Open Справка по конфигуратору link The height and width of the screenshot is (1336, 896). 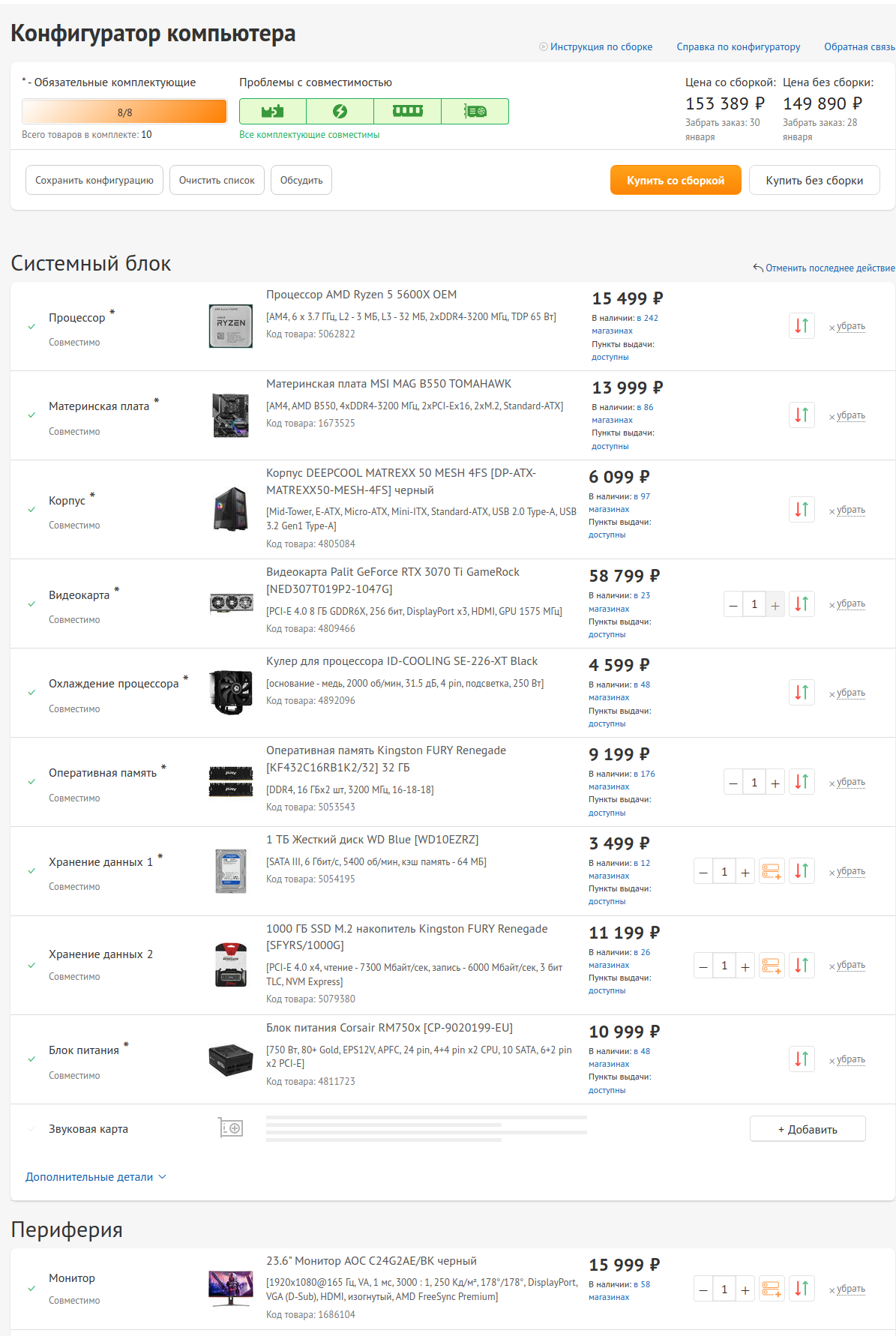(x=739, y=46)
